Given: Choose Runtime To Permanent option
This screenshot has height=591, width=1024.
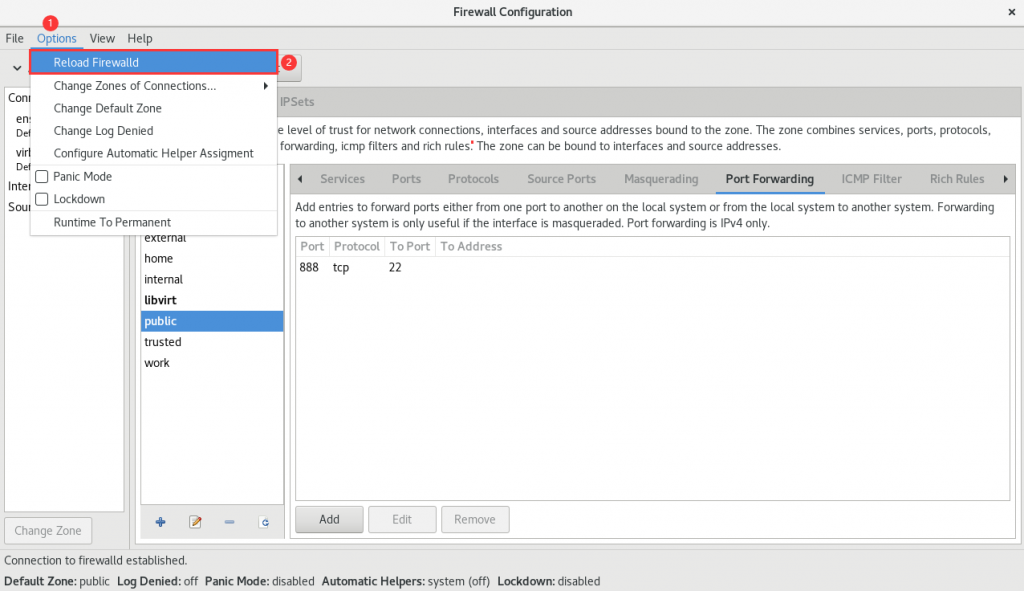Looking at the screenshot, I should (112, 222).
